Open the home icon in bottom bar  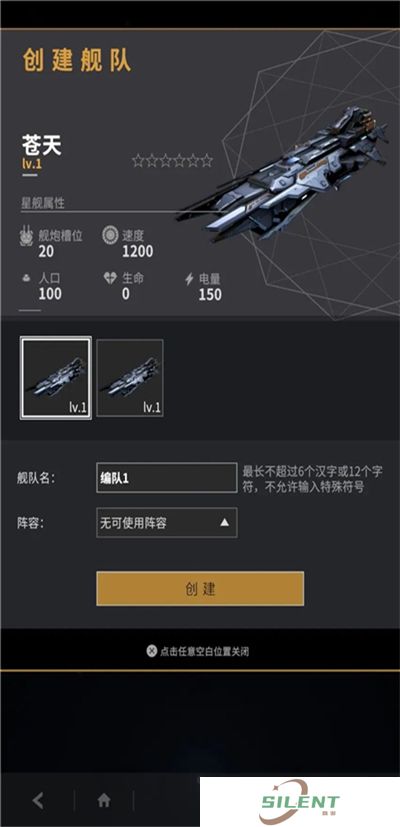(104, 801)
